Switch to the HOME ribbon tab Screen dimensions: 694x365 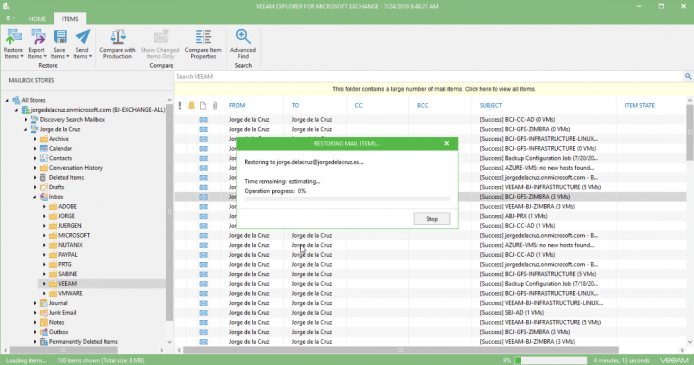pos(37,19)
